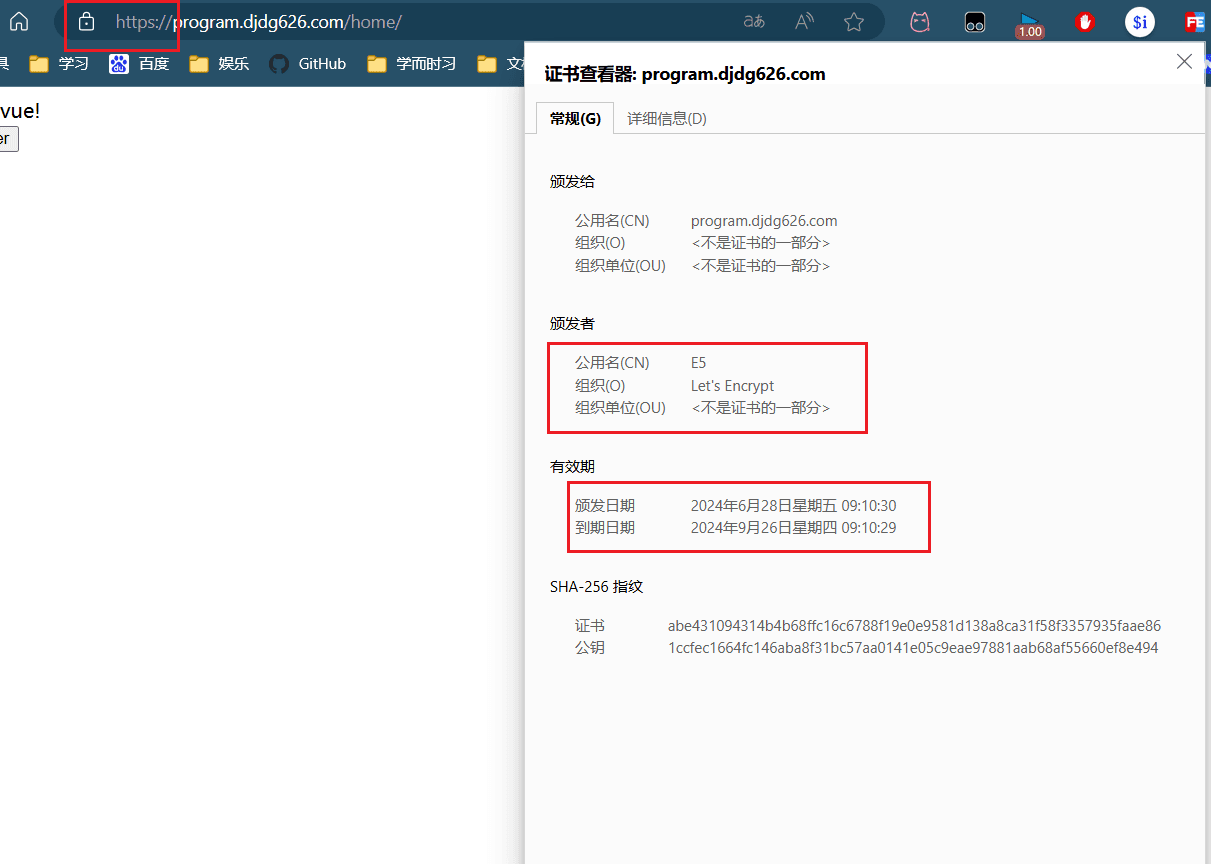Click the browser home icon
The width and height of the screenshot is (1211, 864).
pyautogui.click(x=19, y=22)
